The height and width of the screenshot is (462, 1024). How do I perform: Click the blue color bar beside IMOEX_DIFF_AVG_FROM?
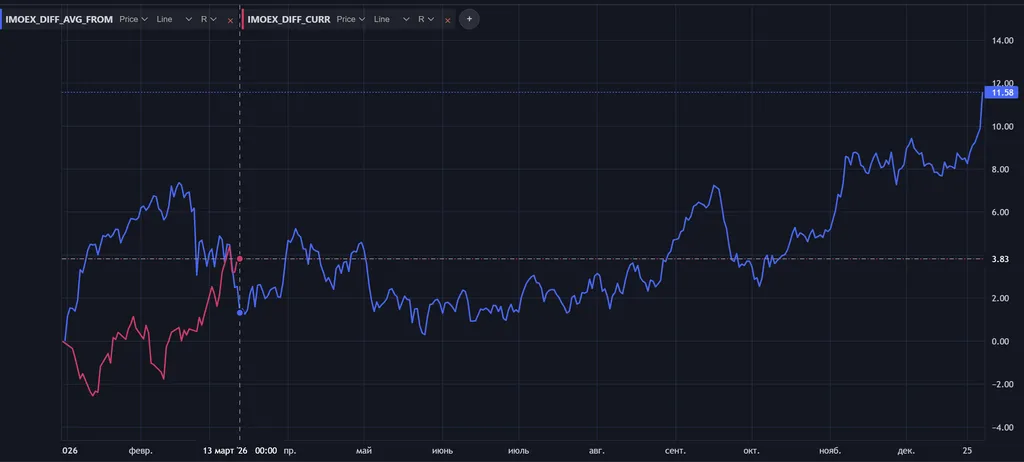(2, 19)
